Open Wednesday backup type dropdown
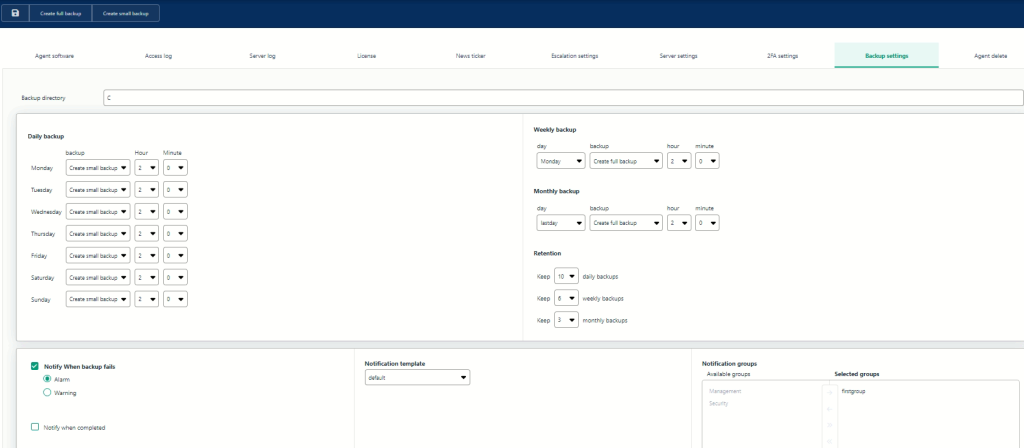The width and height of the screenshot is (1024, 448). [x=98, y=212]
